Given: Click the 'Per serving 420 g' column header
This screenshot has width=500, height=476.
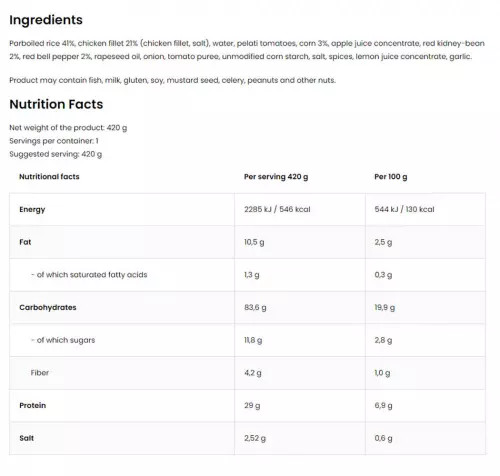Looking at the screenshot, I should pyautogui.click(x=276, y=177).
